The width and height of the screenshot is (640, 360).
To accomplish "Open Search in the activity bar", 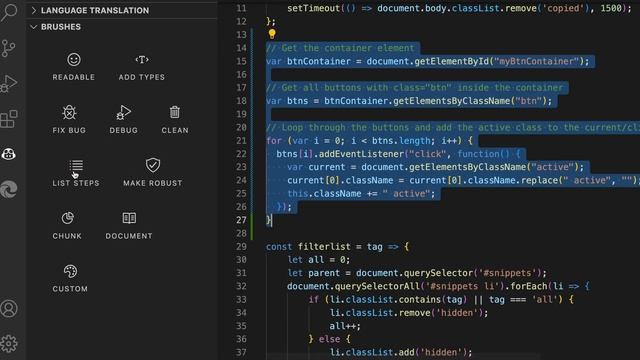I will 9,12.
